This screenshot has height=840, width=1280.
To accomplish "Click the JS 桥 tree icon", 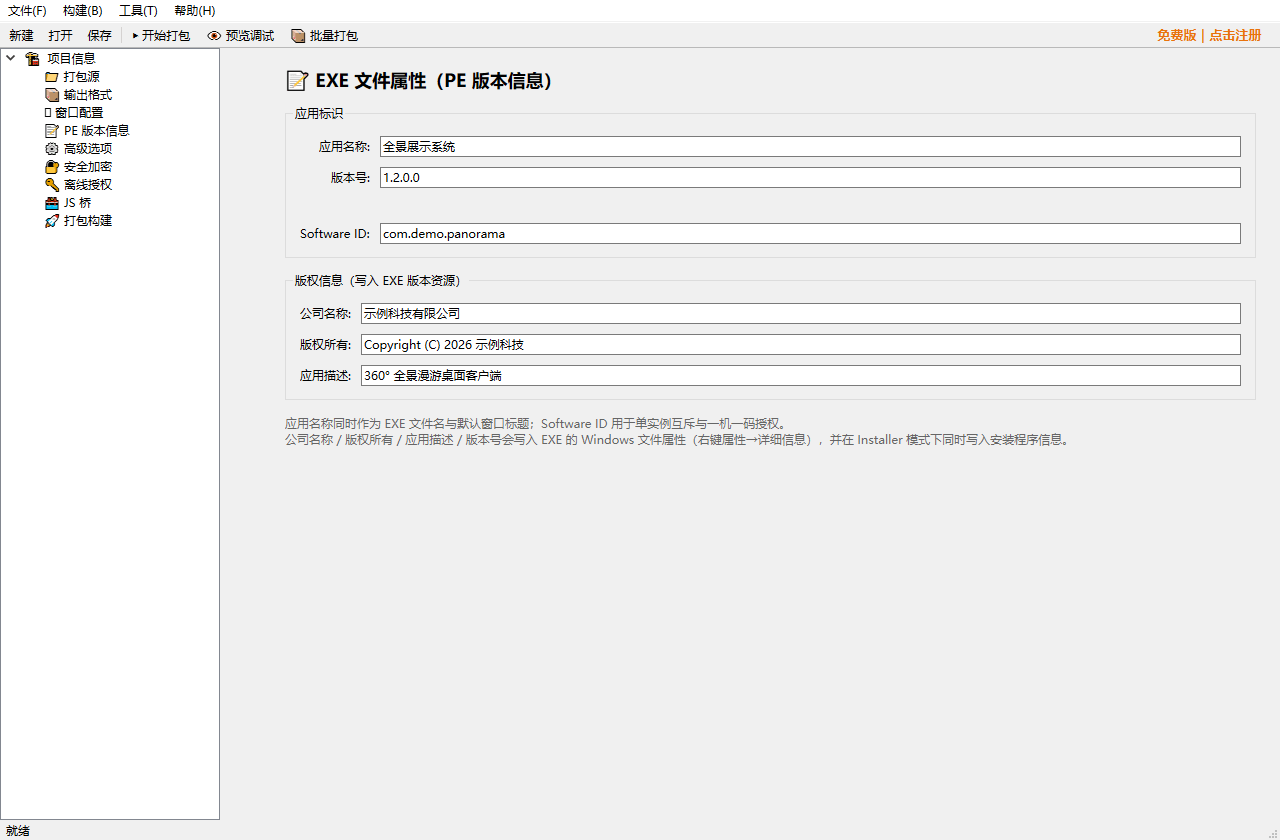I will click(x=52, y=202).
